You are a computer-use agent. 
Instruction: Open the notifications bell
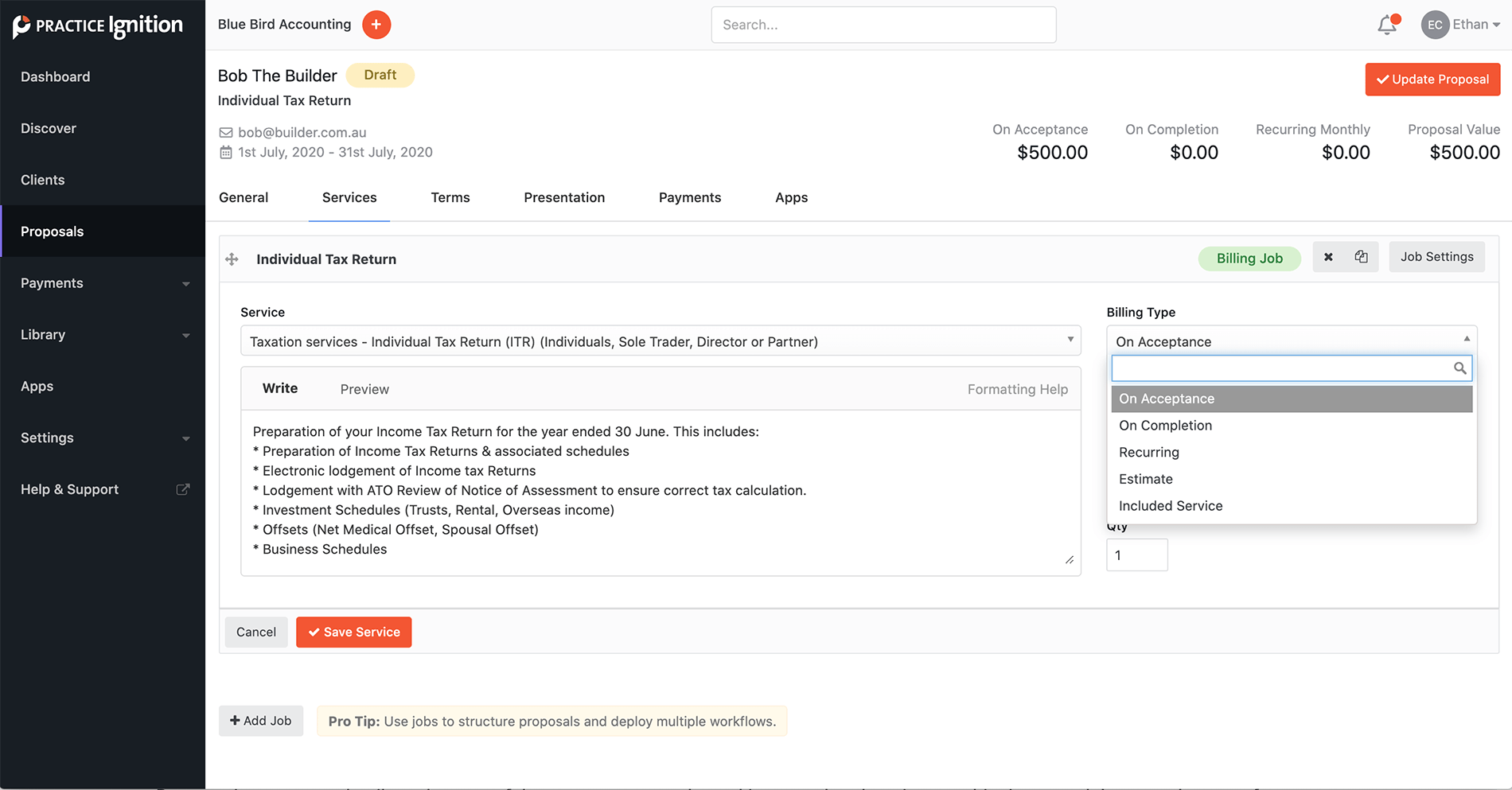[1388, 25]
